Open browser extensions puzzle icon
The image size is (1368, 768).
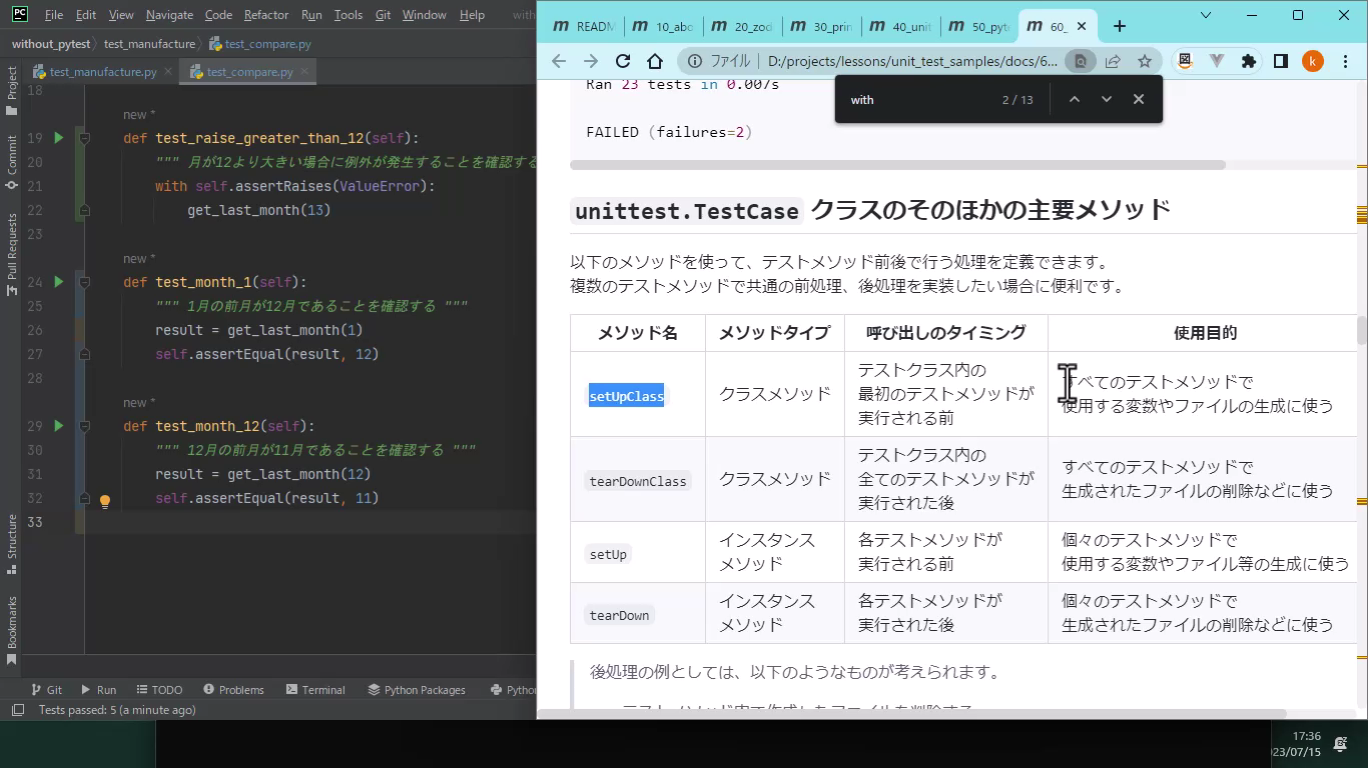coord(1248,61)
